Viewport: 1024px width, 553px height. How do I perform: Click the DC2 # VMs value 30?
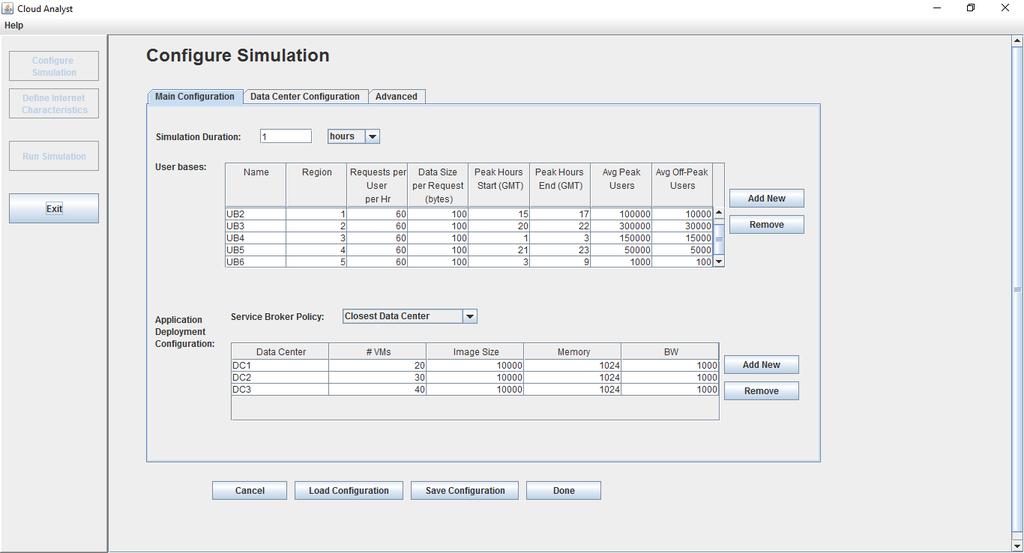click(377, 377)
